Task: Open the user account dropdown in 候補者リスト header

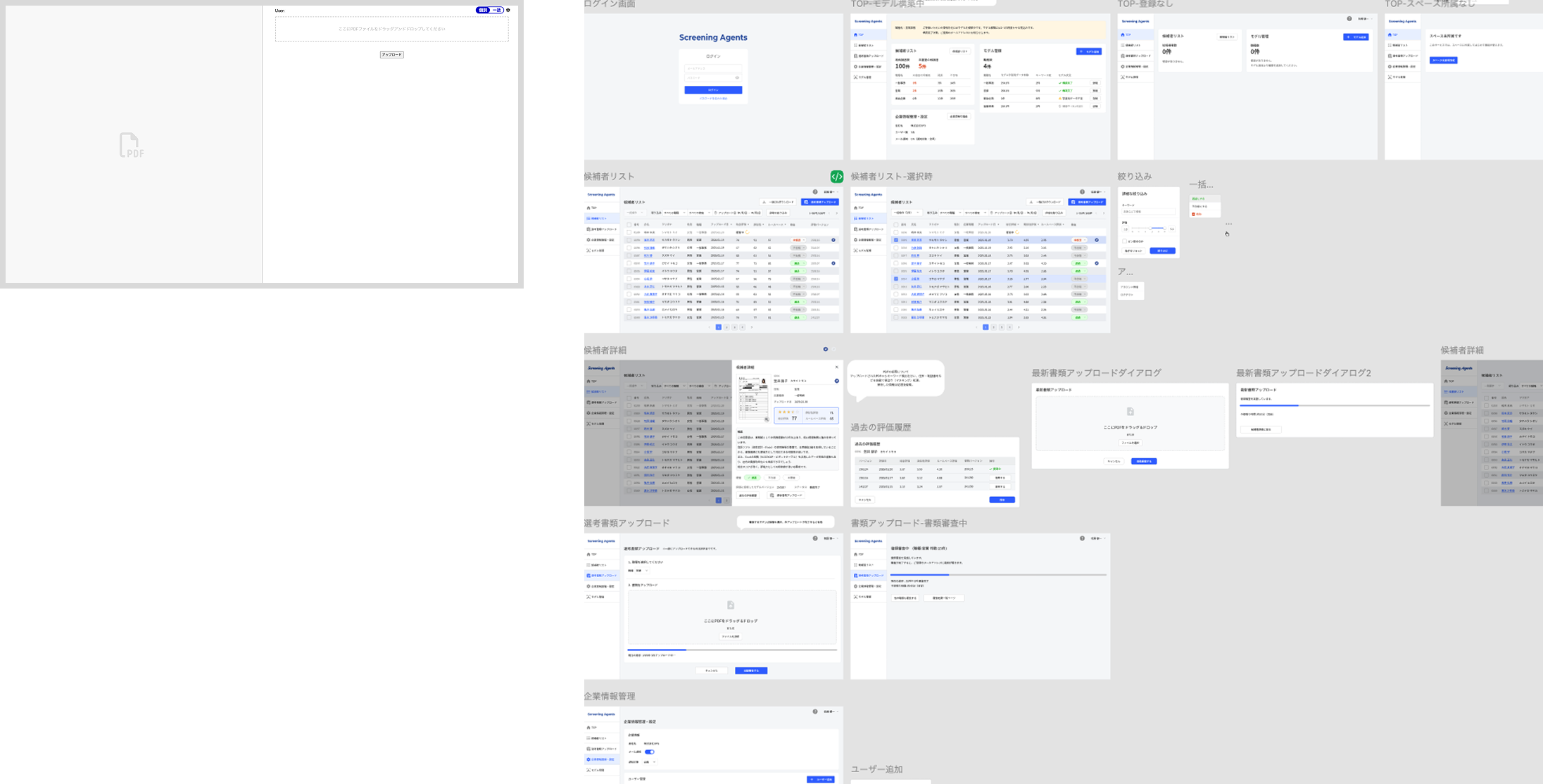Action: (831, 192)
